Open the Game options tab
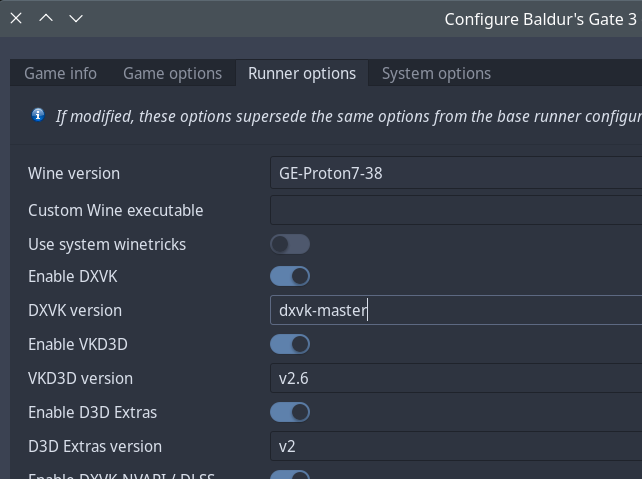The image size is (642, 479). (172, 73)
